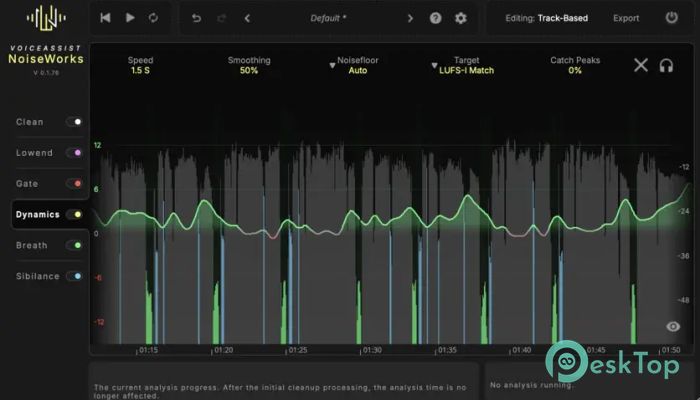
Task: Start playback with the play button
Action: (x=130, y=18)
